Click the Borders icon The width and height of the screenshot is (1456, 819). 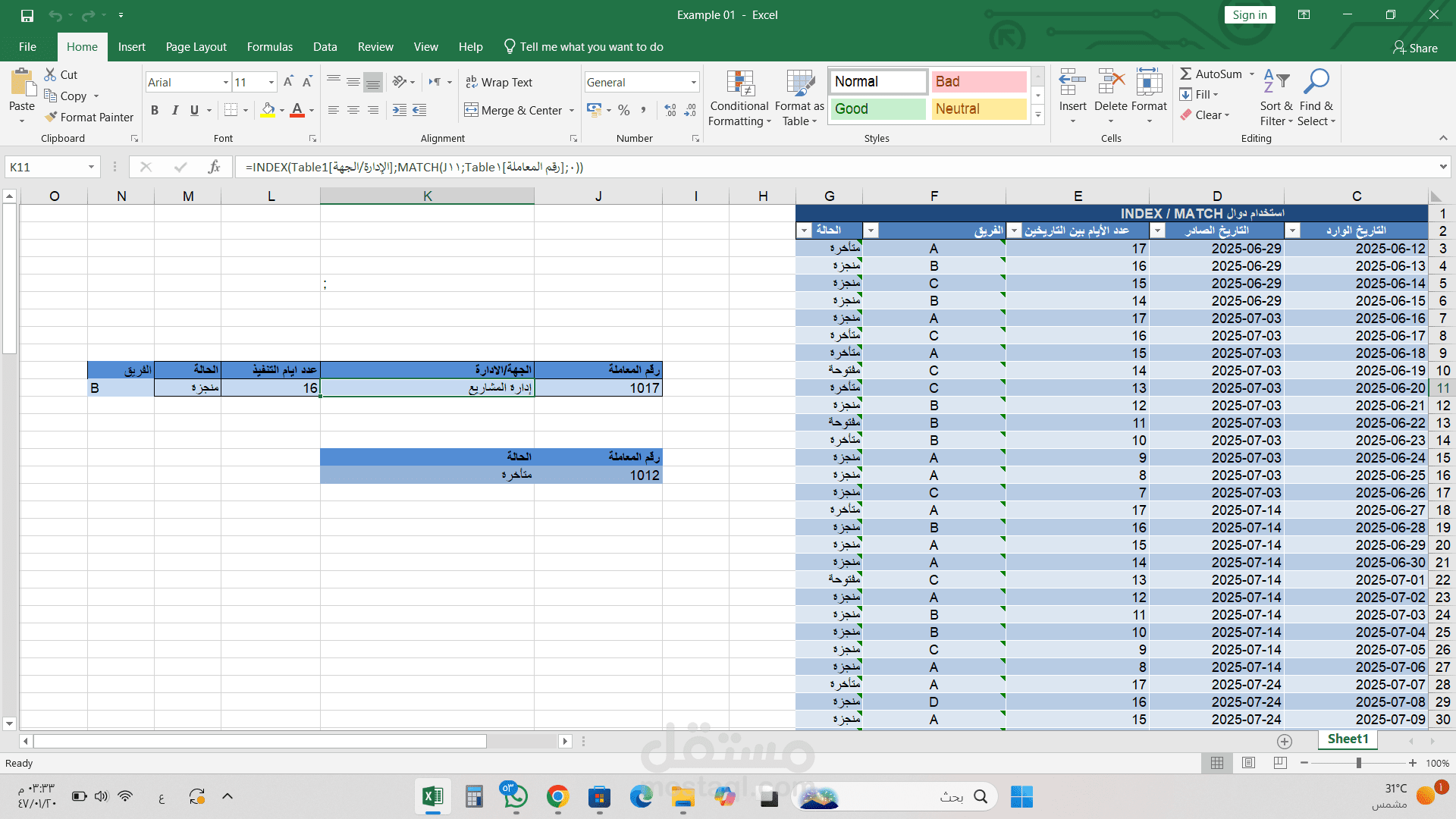231,110
